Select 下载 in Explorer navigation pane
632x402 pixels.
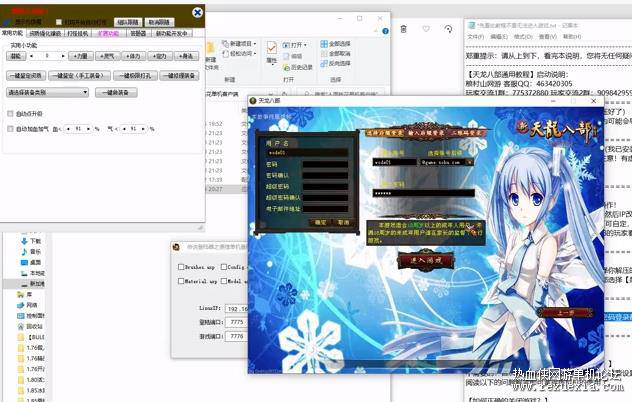(31, 241)
